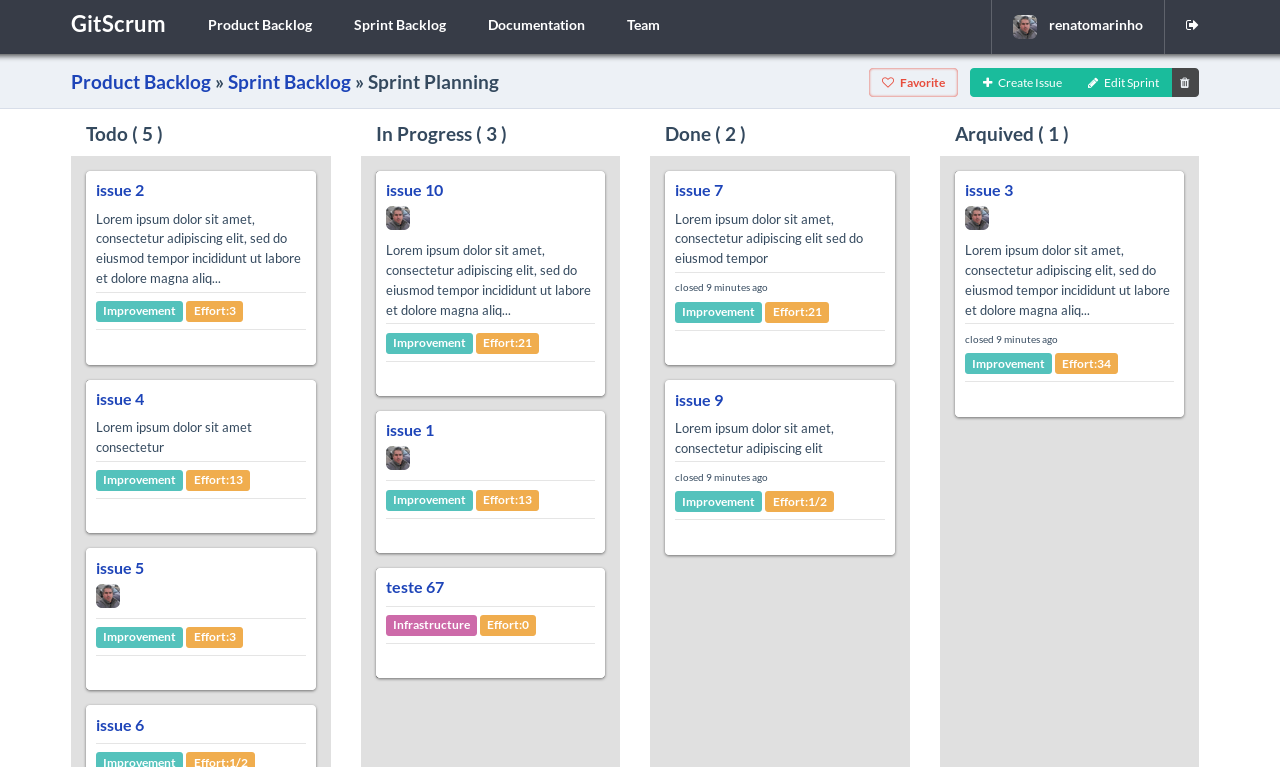Viewport: 1280px width, 767px height.
Task: Click the sign out icon in navbar
Action: pos(1192,25)
